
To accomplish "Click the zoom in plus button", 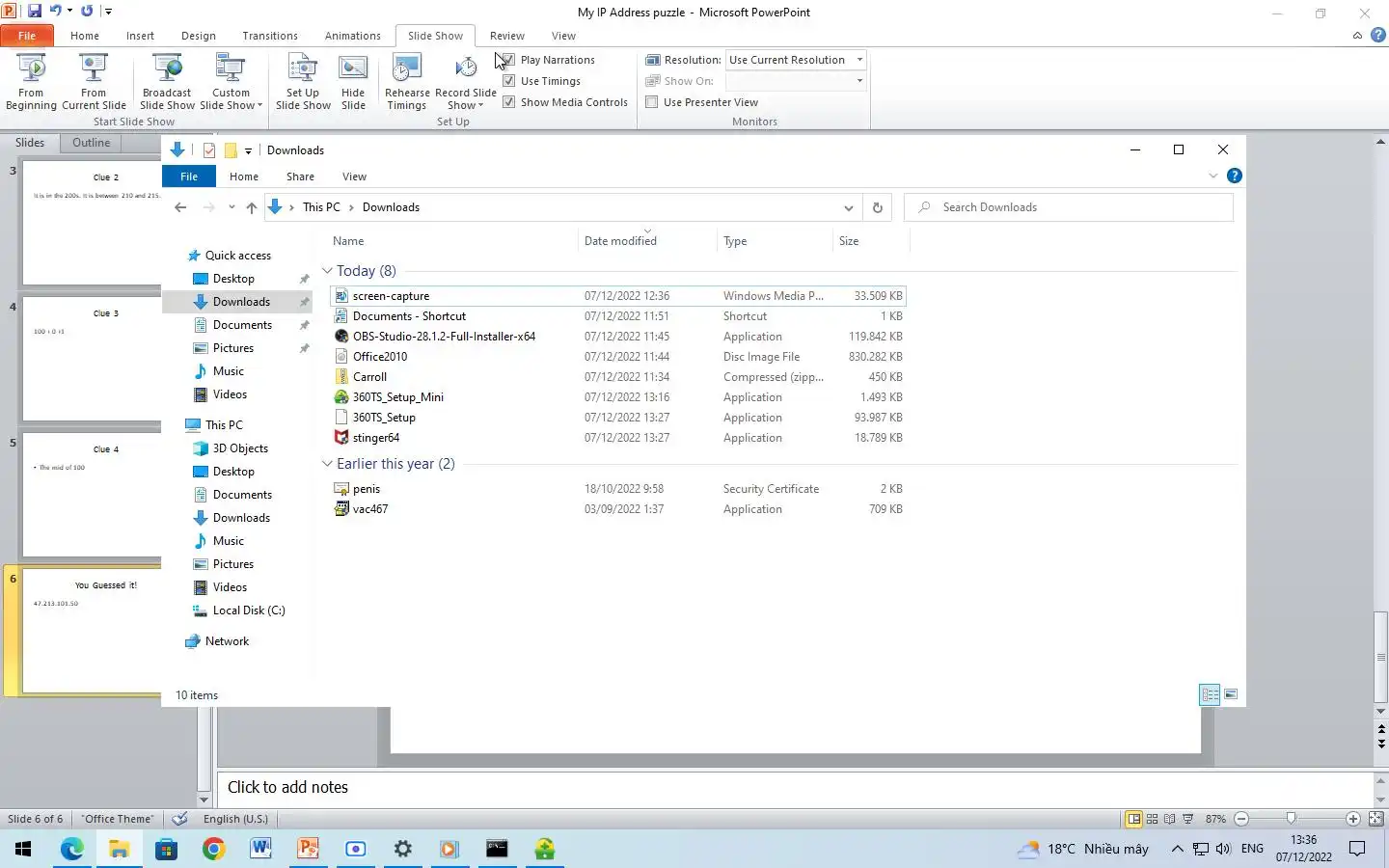I will coord(1353,819).
